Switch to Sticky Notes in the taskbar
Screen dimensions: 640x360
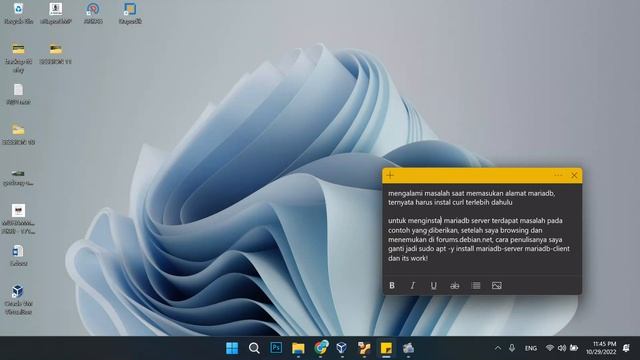386,348
